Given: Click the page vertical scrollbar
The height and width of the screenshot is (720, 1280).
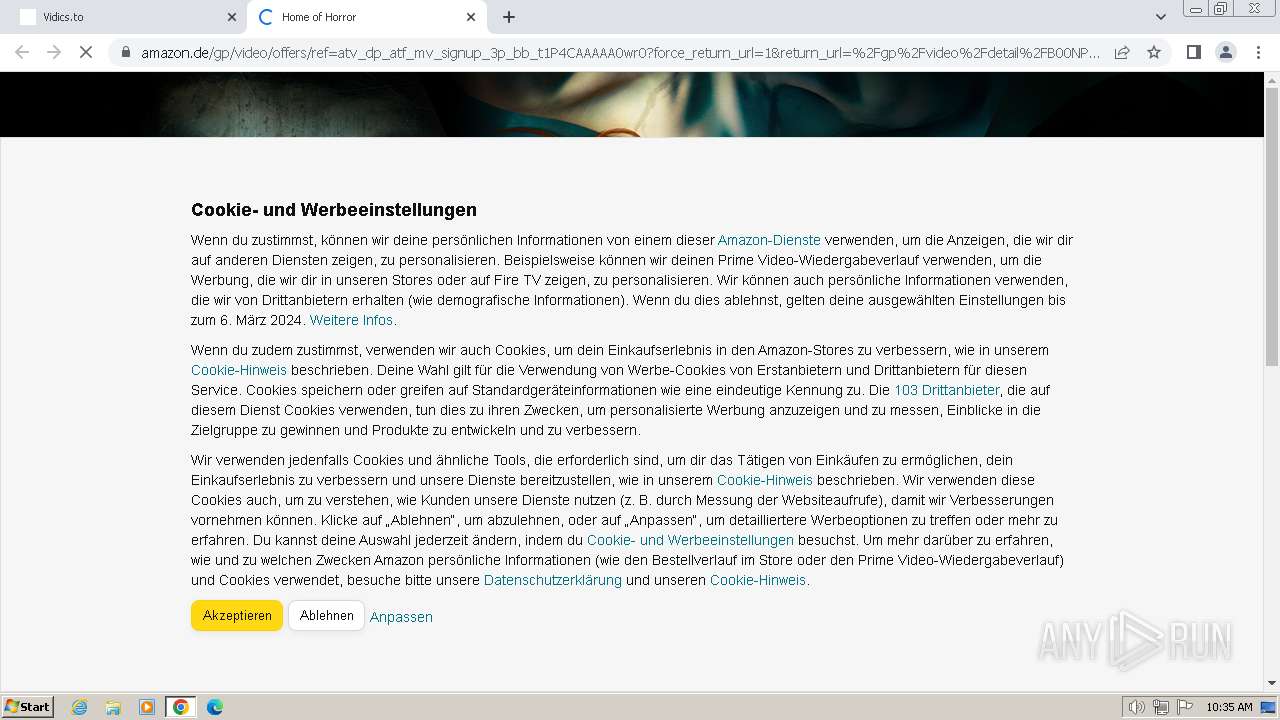Looking at the screenshot, I should click(x=1272, y=225).
